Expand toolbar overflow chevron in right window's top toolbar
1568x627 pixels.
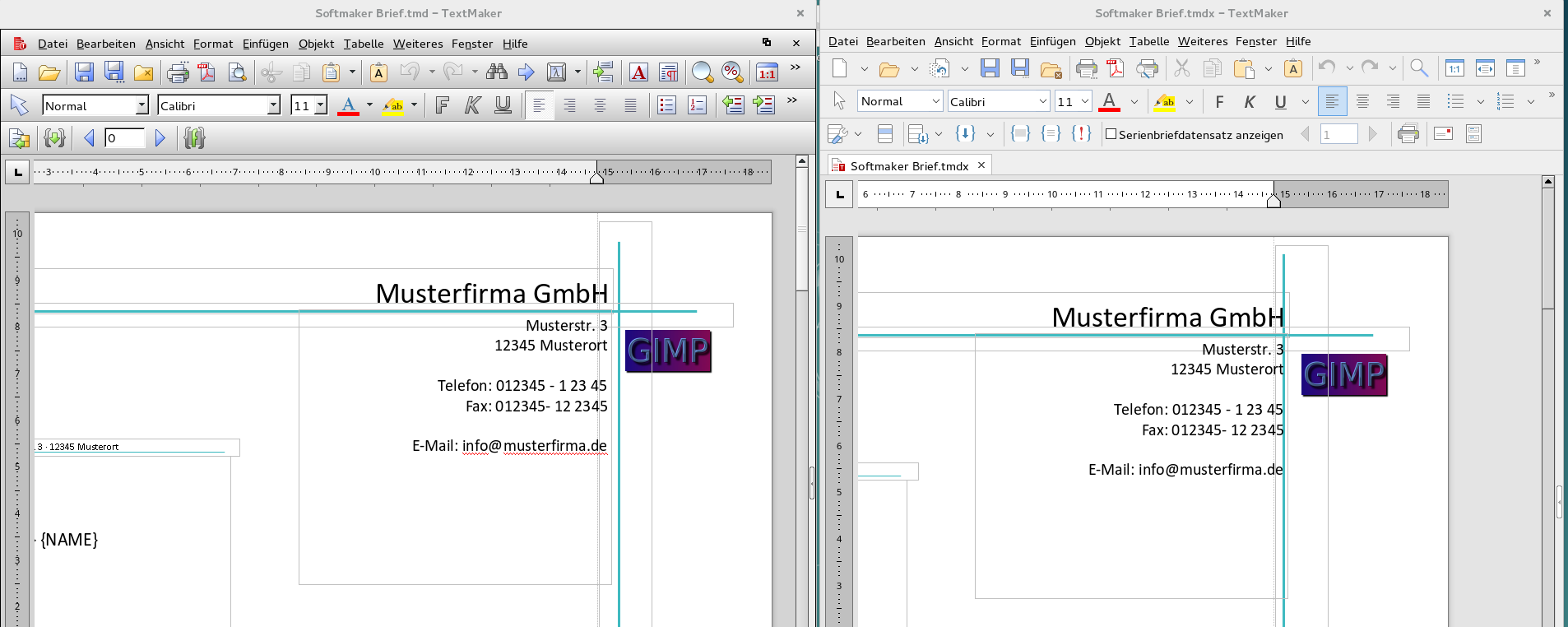tap(1537, 63)
